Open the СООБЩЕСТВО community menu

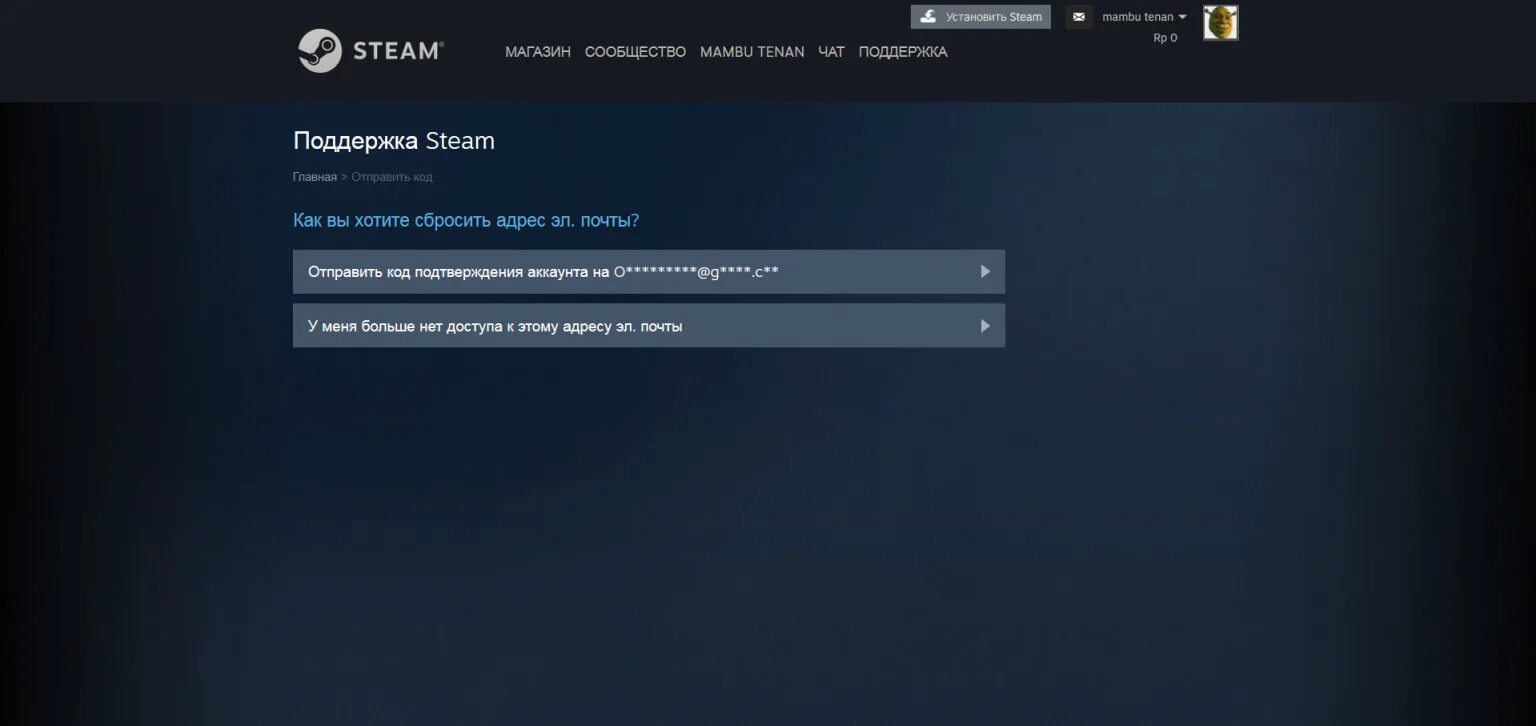[635, 52]
